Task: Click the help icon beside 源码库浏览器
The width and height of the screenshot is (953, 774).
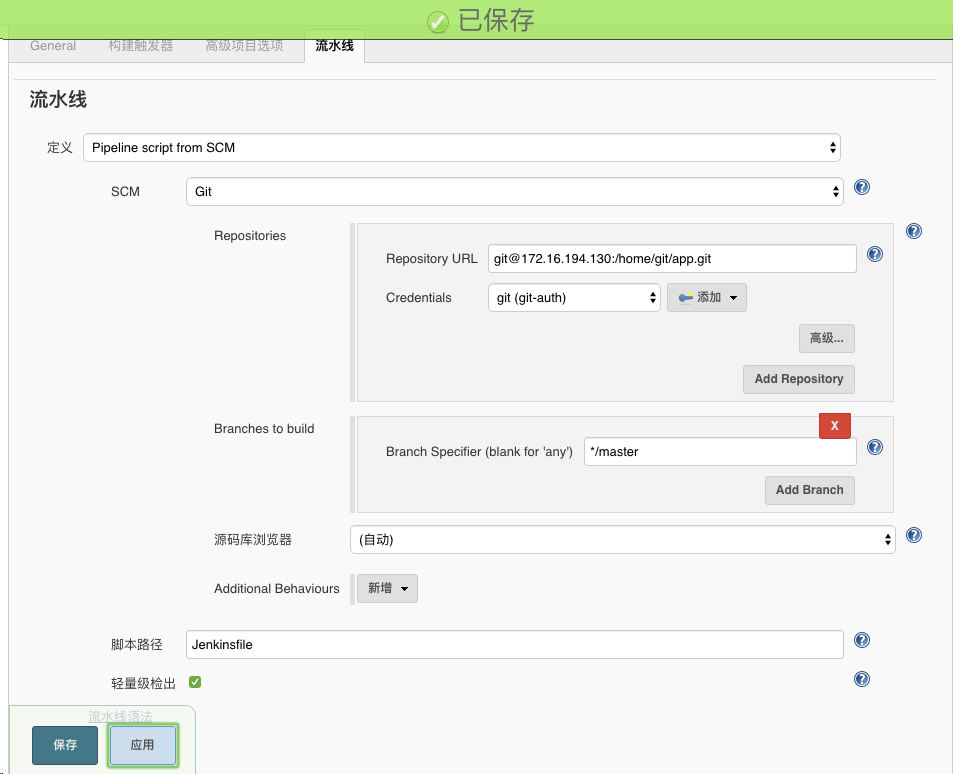Action: point(913,535)
